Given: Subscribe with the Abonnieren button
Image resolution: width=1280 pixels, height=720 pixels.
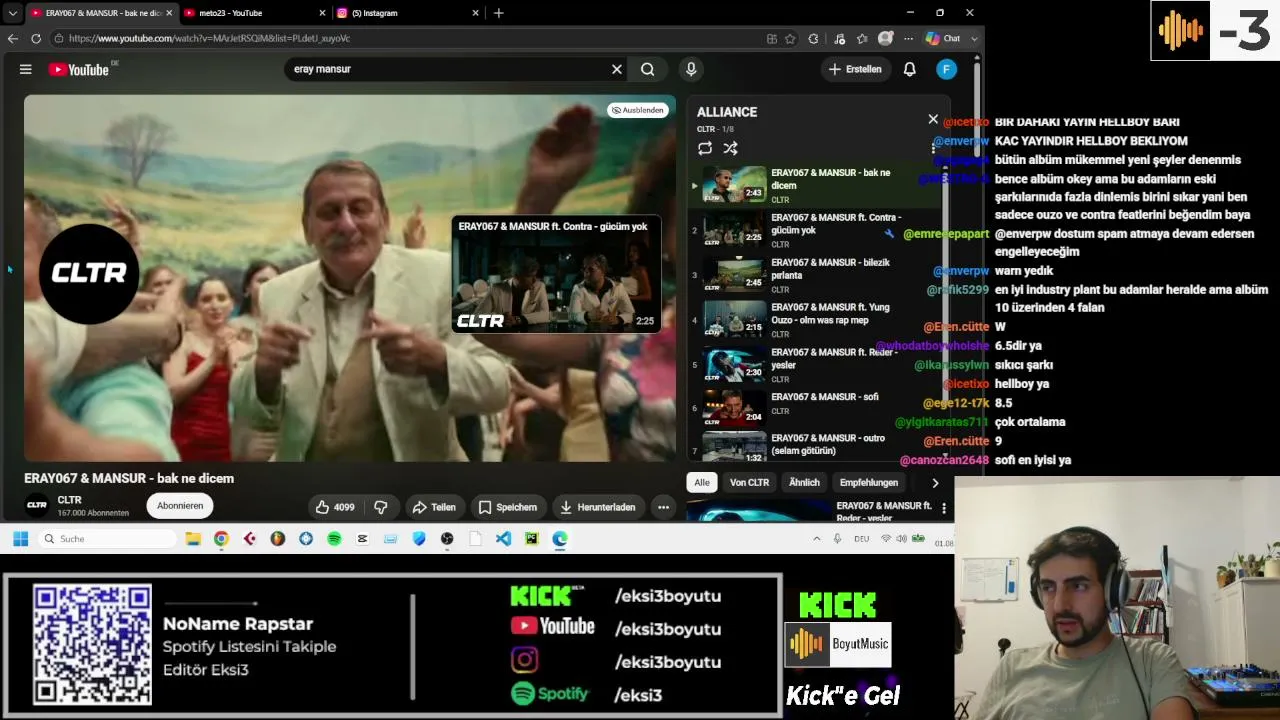Looking at the screenshot, I should pyautogui.click(x=180, y=506).
